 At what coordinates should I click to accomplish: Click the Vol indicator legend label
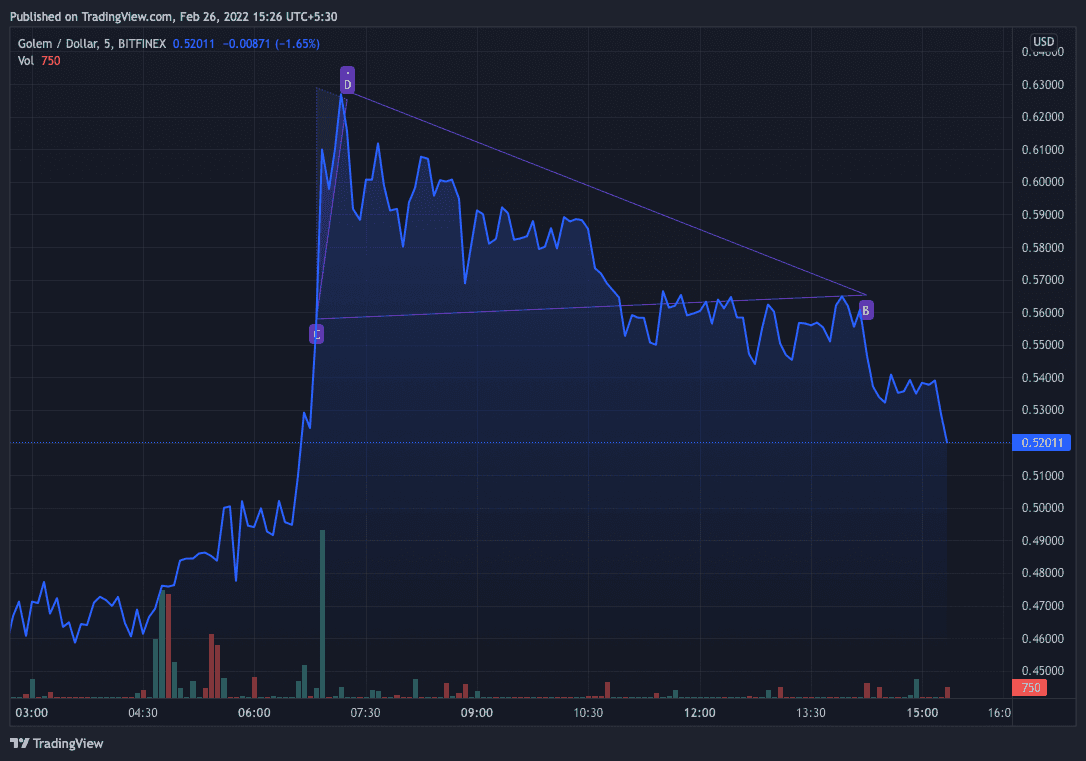26,61
